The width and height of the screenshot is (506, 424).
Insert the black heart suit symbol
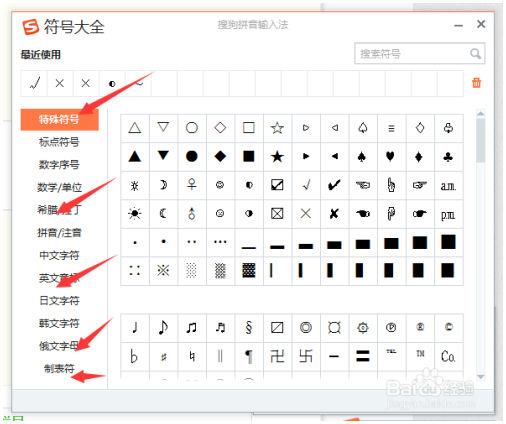pos(391,156)
